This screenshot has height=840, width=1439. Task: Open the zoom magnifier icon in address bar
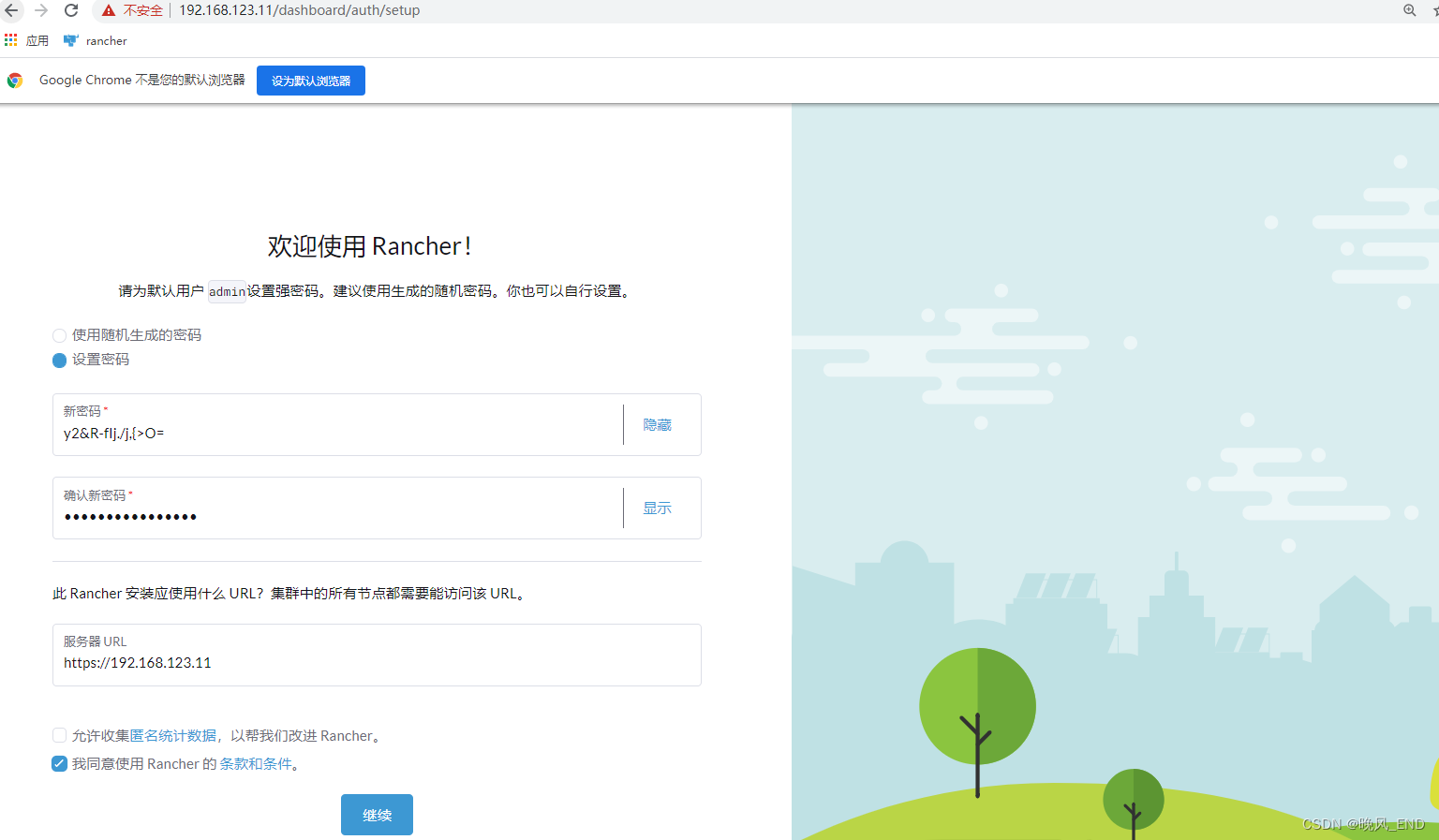[1409, 10]
